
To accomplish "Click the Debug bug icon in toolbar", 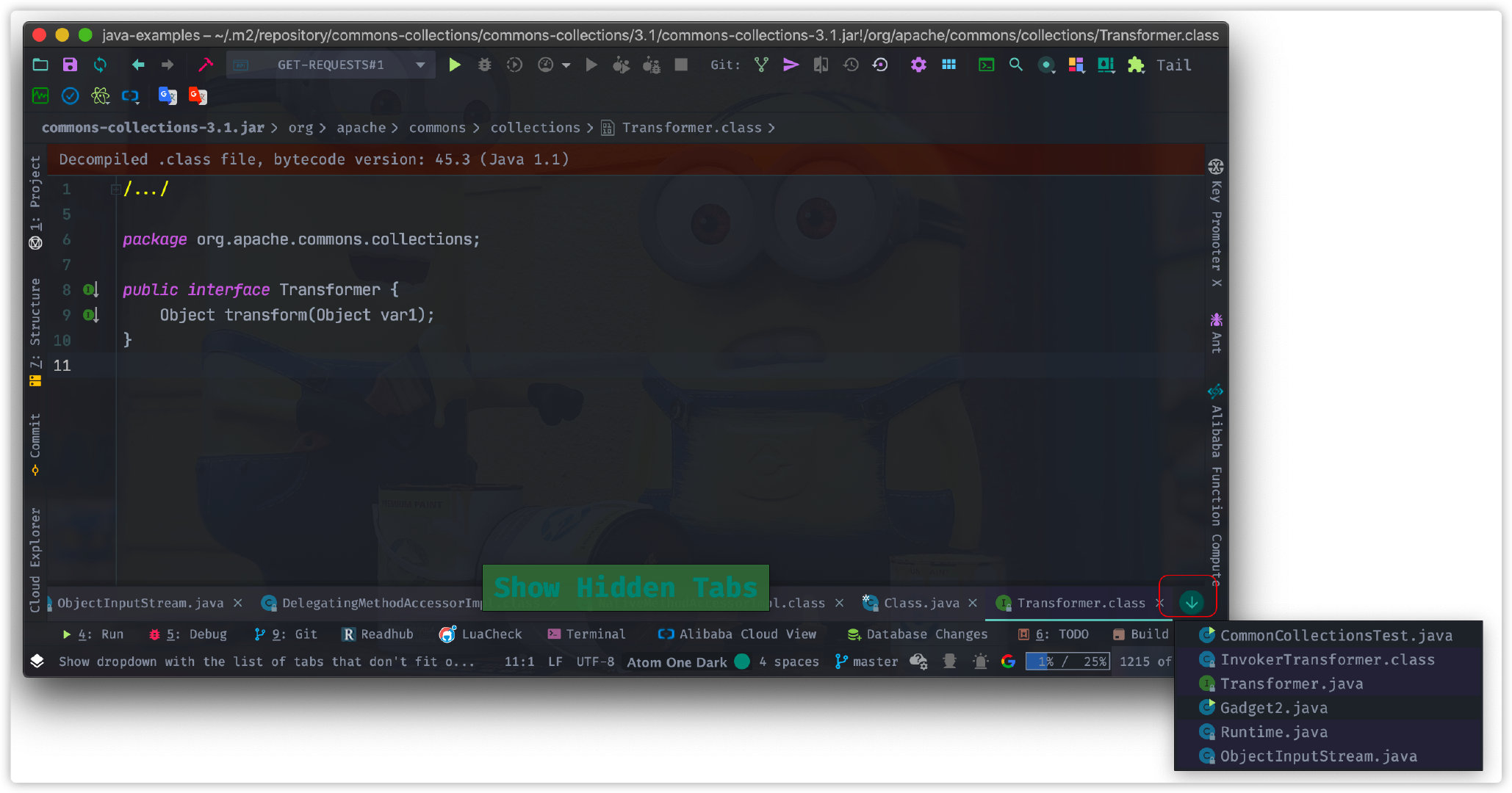I will (x=484, y=65).
